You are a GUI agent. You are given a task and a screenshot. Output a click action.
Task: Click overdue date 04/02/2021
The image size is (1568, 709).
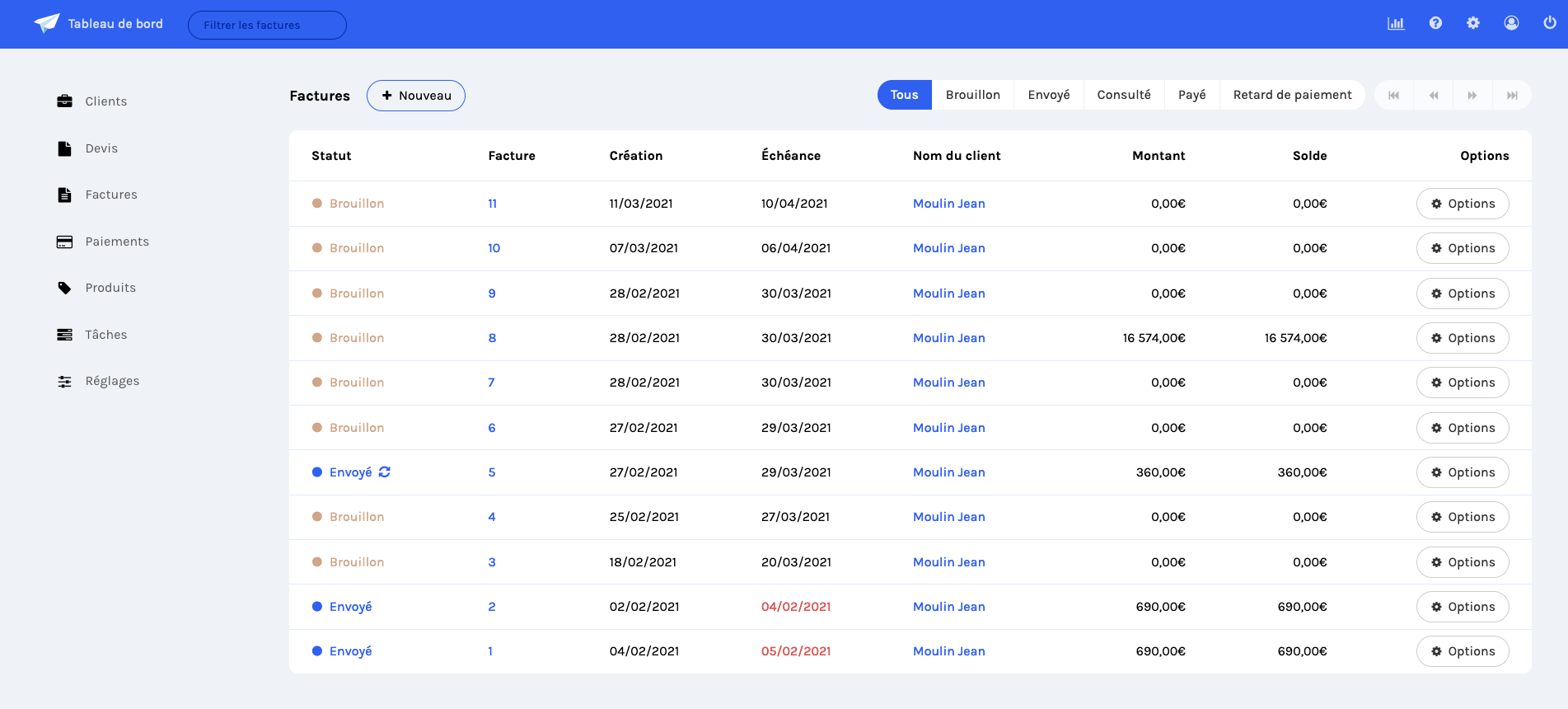pyautogui.click(x=796, y=607)
